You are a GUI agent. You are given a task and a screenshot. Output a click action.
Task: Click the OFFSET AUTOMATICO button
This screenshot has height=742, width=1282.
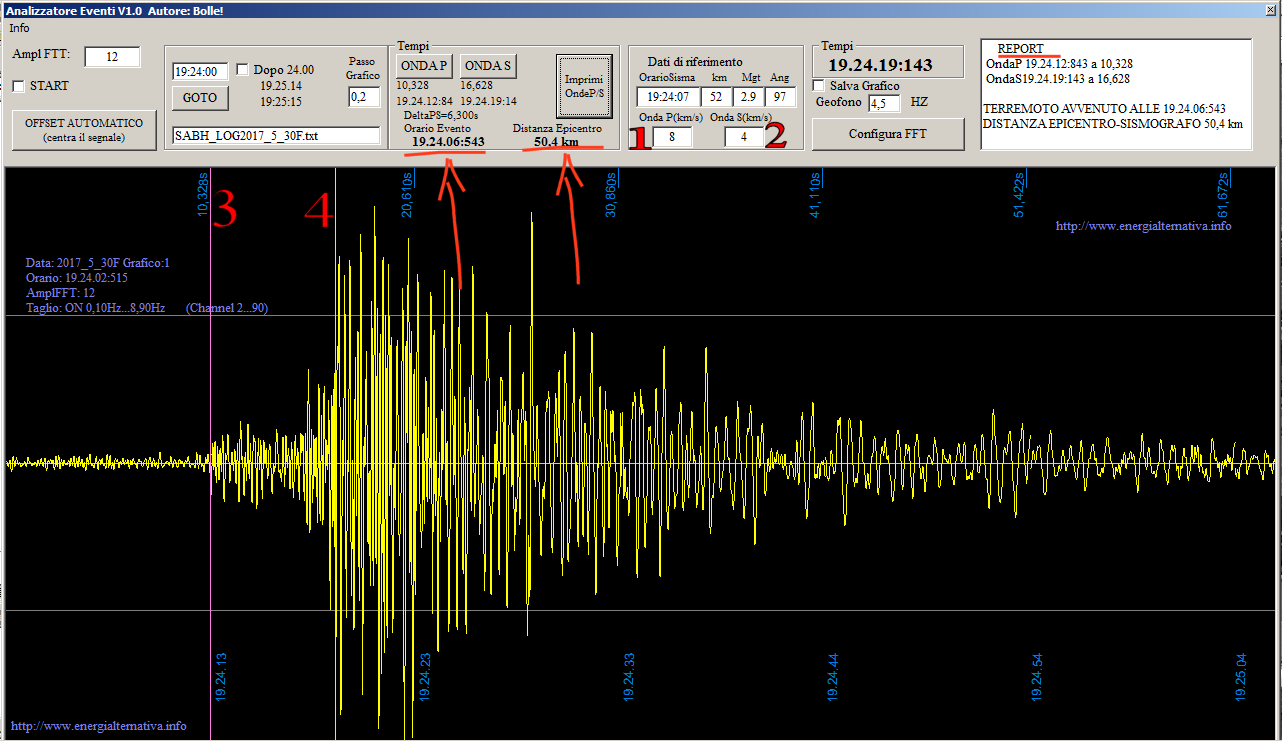(84, 130)
